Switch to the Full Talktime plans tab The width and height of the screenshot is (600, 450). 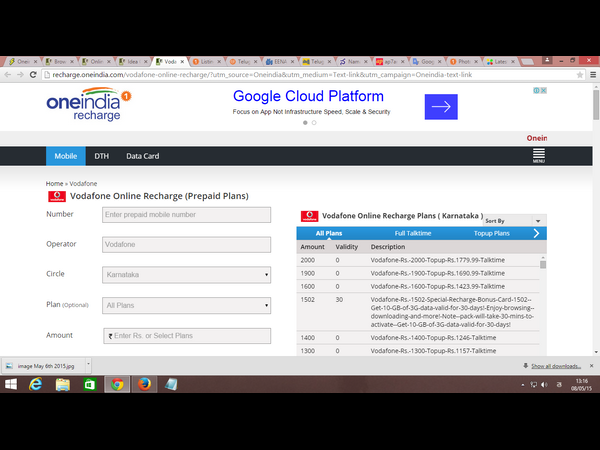pyautogui.click(x=412, y=233)
